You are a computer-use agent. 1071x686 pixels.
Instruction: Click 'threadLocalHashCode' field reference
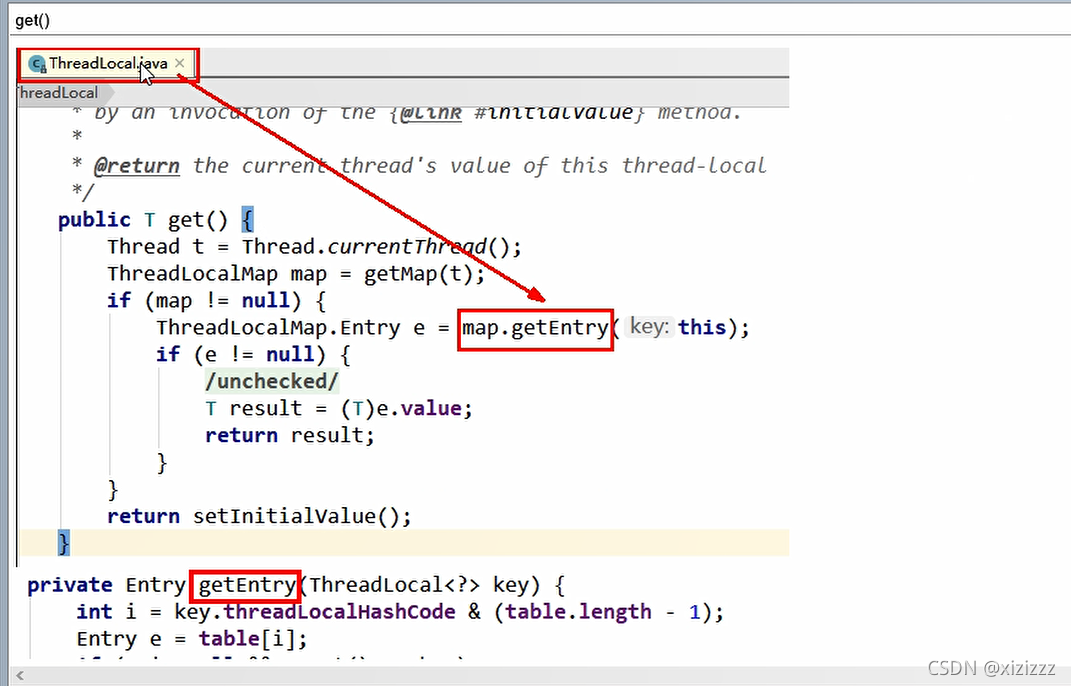click(339, 612)
